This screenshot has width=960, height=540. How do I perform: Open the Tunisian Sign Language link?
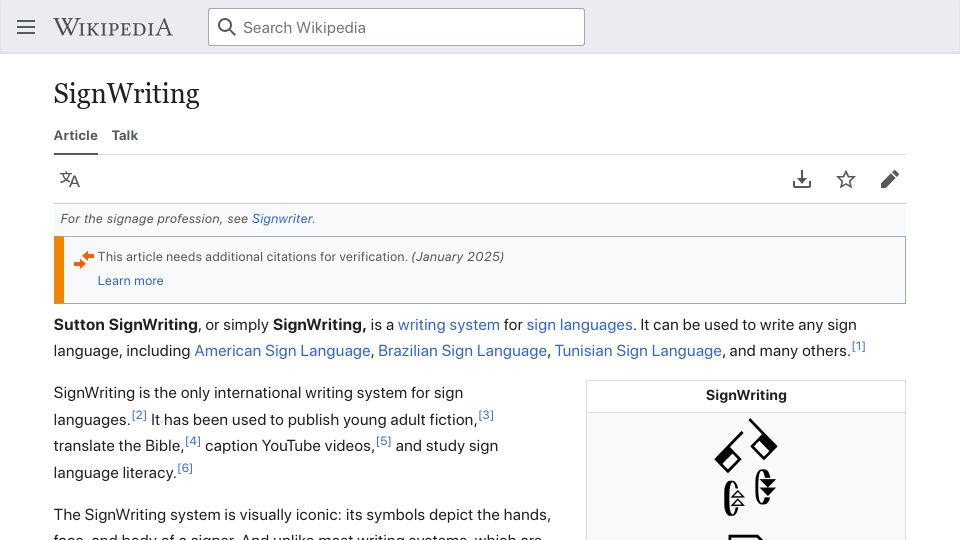[x=638, y=351]
